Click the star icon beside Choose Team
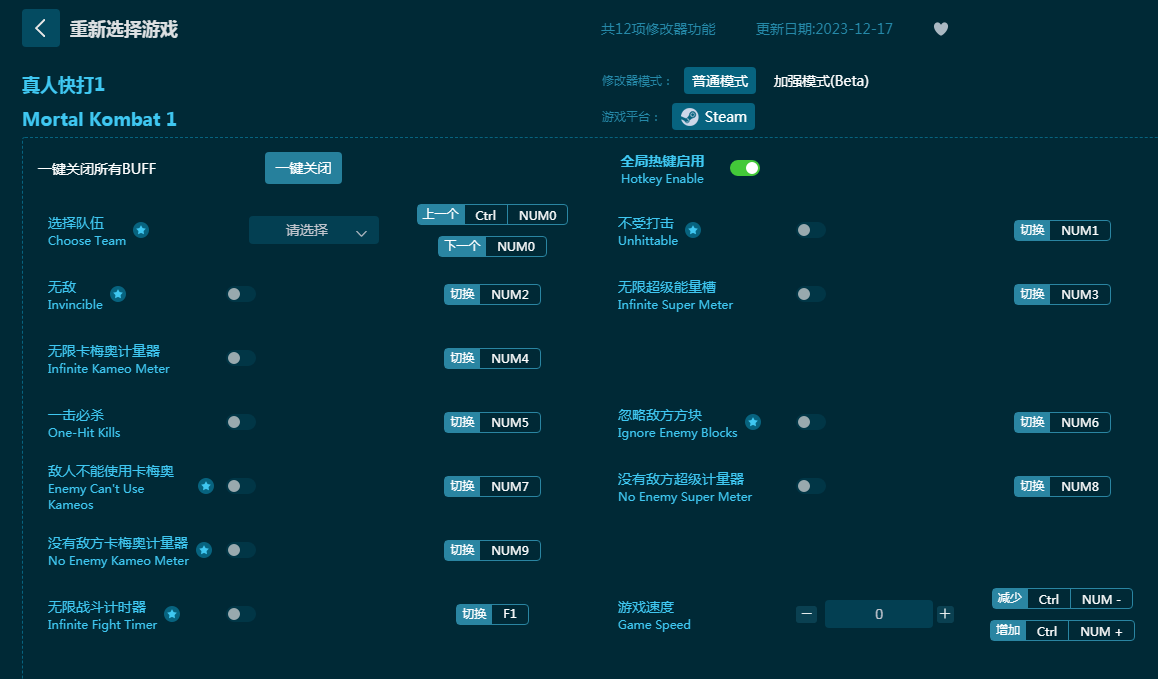The width and height of the screenshot is (1158, 679). click(141, 231)
